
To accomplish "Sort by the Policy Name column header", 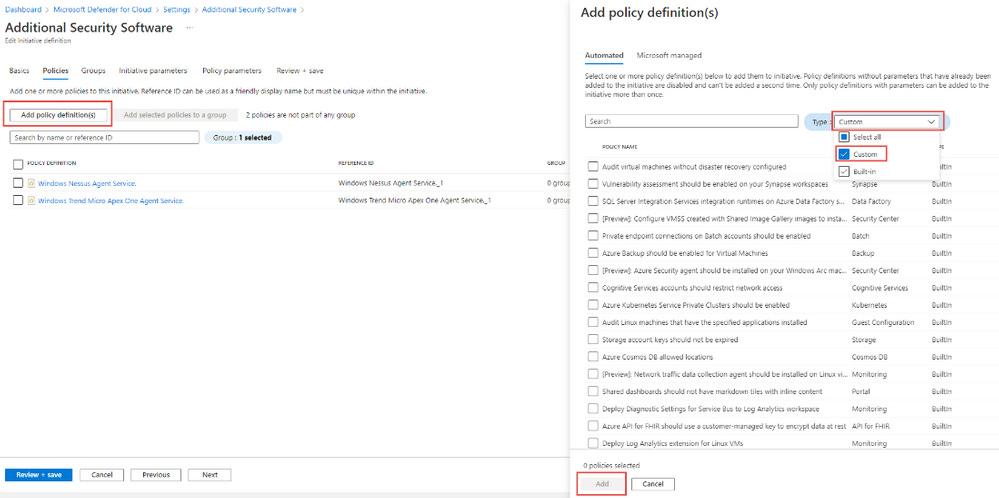I will point(620,146).
